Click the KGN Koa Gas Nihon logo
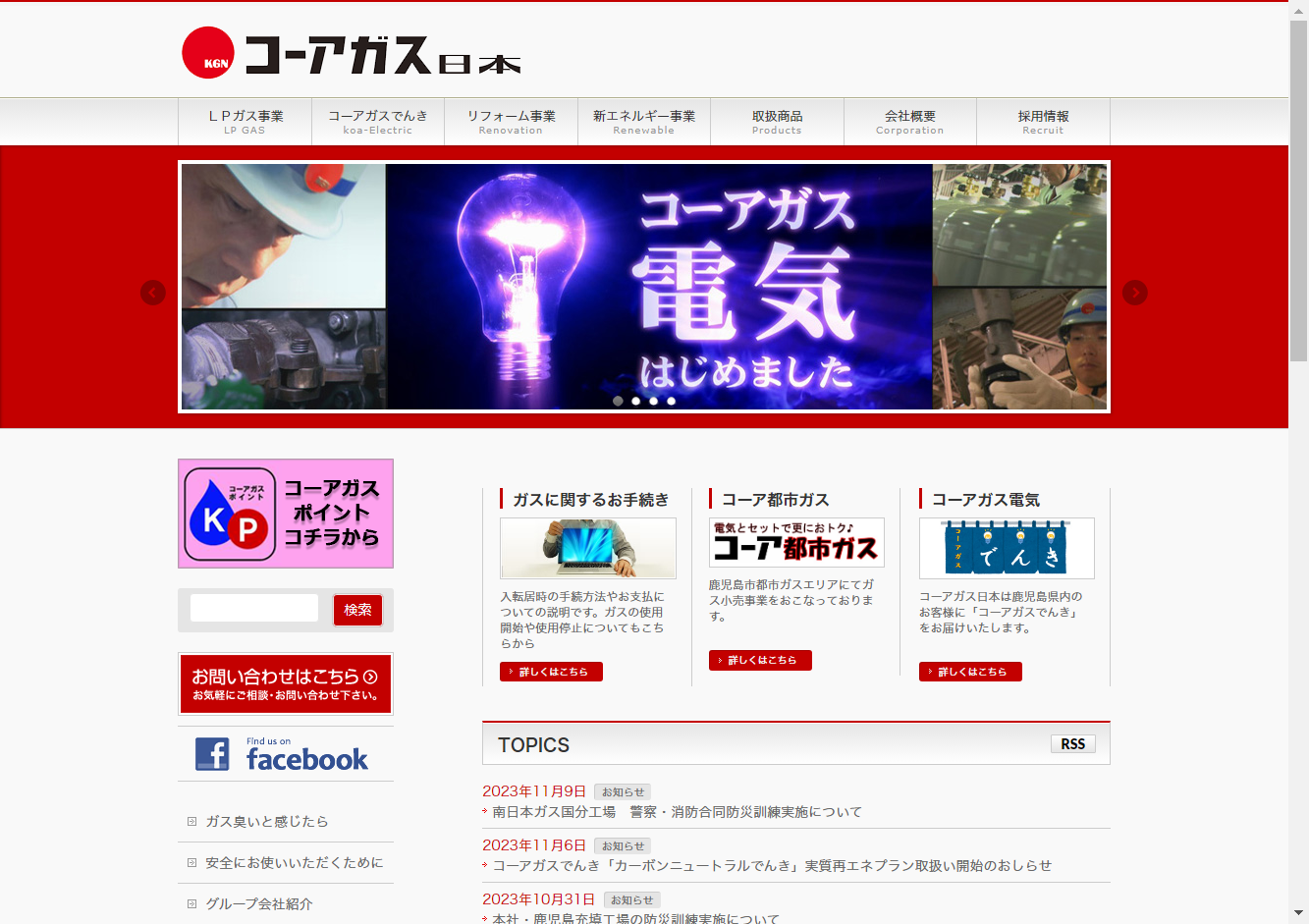The width and height of the screenshot is (1309, 924). [351, 53]
